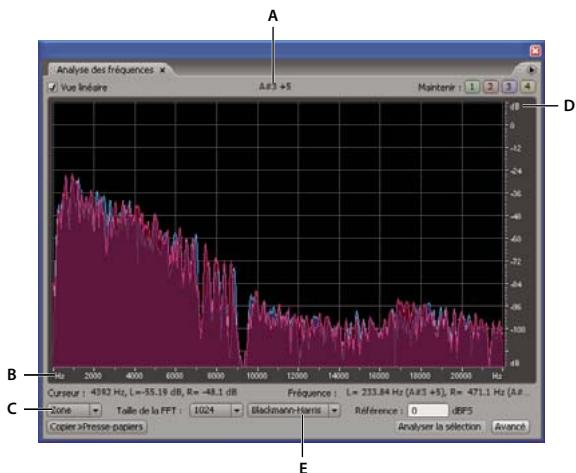Click the Fréquence readout text
This screenshot has width=576, height=473.
point(408,393)
